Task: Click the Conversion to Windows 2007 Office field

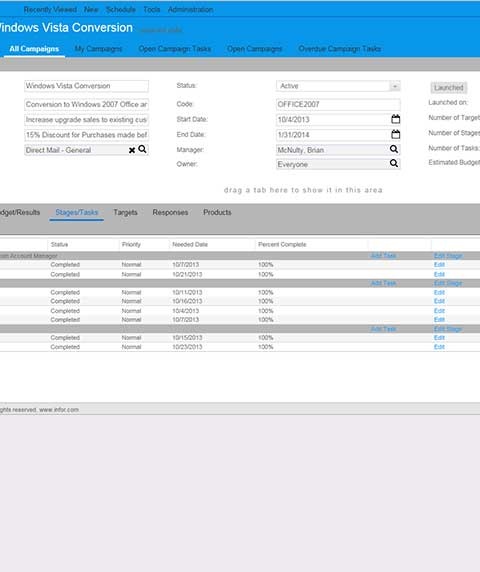Action: (86, 104)
